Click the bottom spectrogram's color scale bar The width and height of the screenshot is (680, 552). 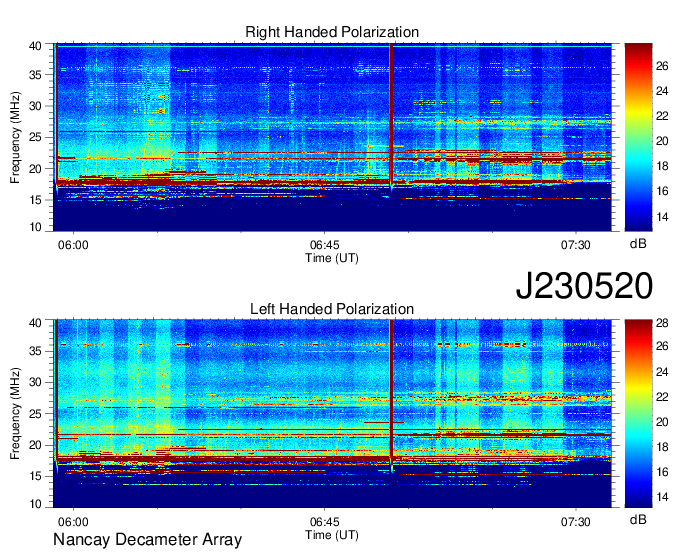tap(638, 414)
